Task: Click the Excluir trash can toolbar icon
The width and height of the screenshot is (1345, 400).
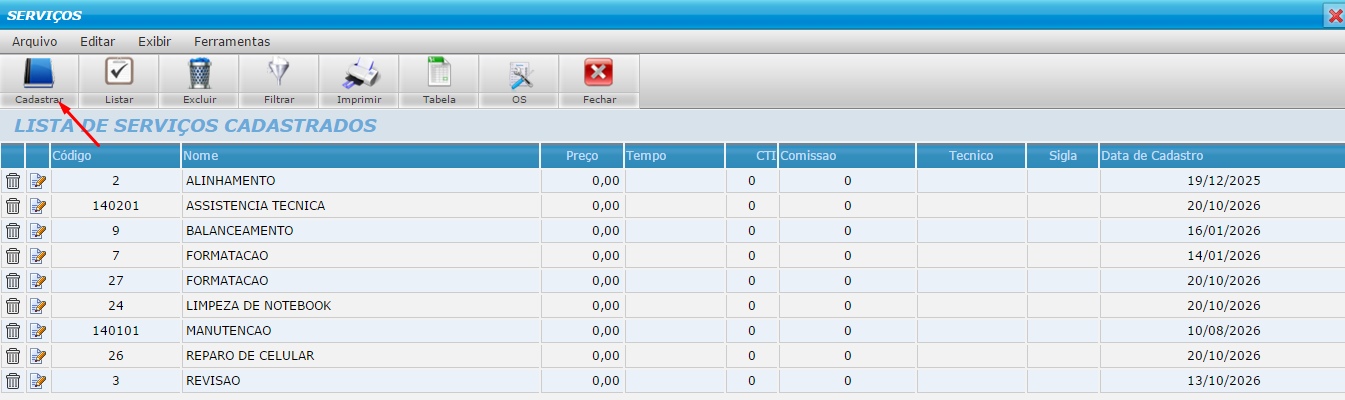Action: click(x=199, y=73)
